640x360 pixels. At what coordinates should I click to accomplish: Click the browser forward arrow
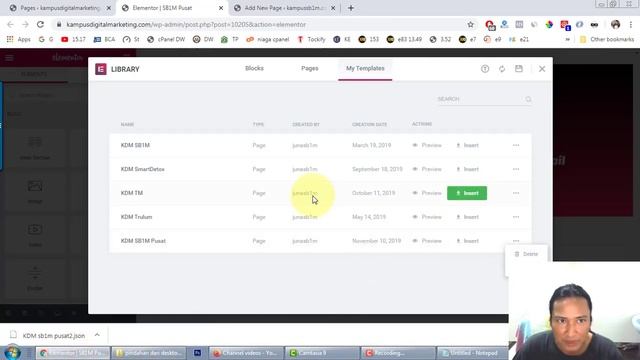pyautogui.click(x=25, y=24)
